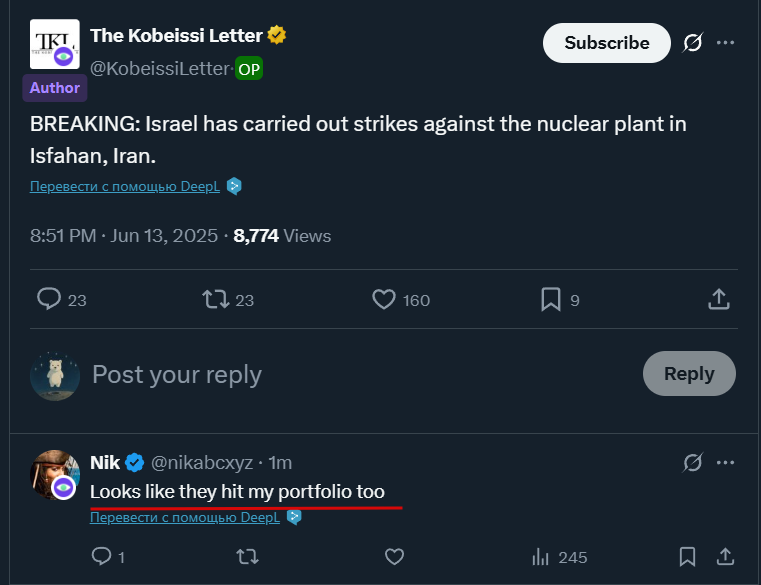Repost the Kobeissi Letter tweet
The width and height of the screenshot is (761, 585).
[x=215, y=300]
